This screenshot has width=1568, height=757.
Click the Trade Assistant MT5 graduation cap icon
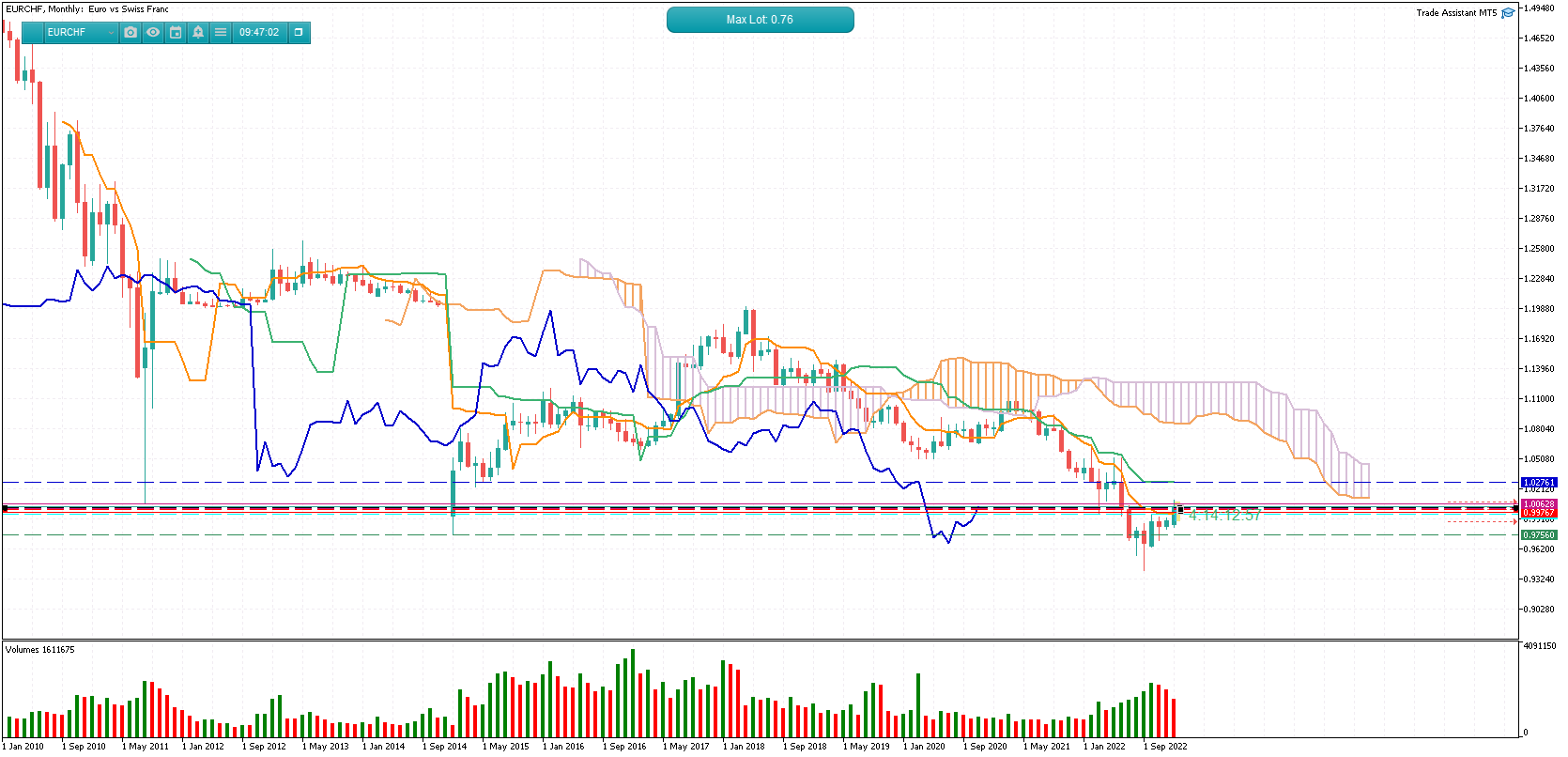point(1508,12)
